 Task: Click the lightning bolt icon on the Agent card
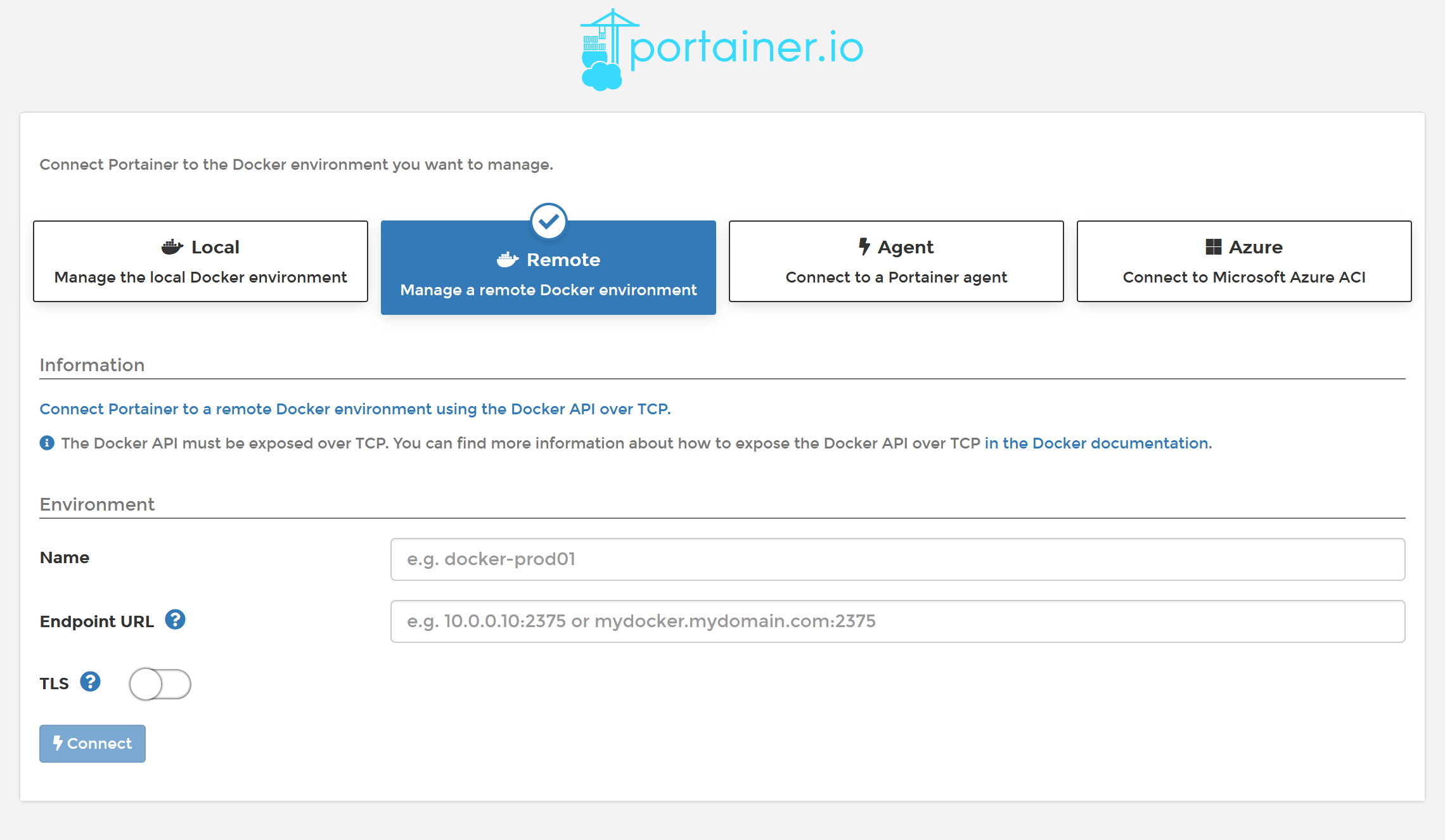pos(863,246)
